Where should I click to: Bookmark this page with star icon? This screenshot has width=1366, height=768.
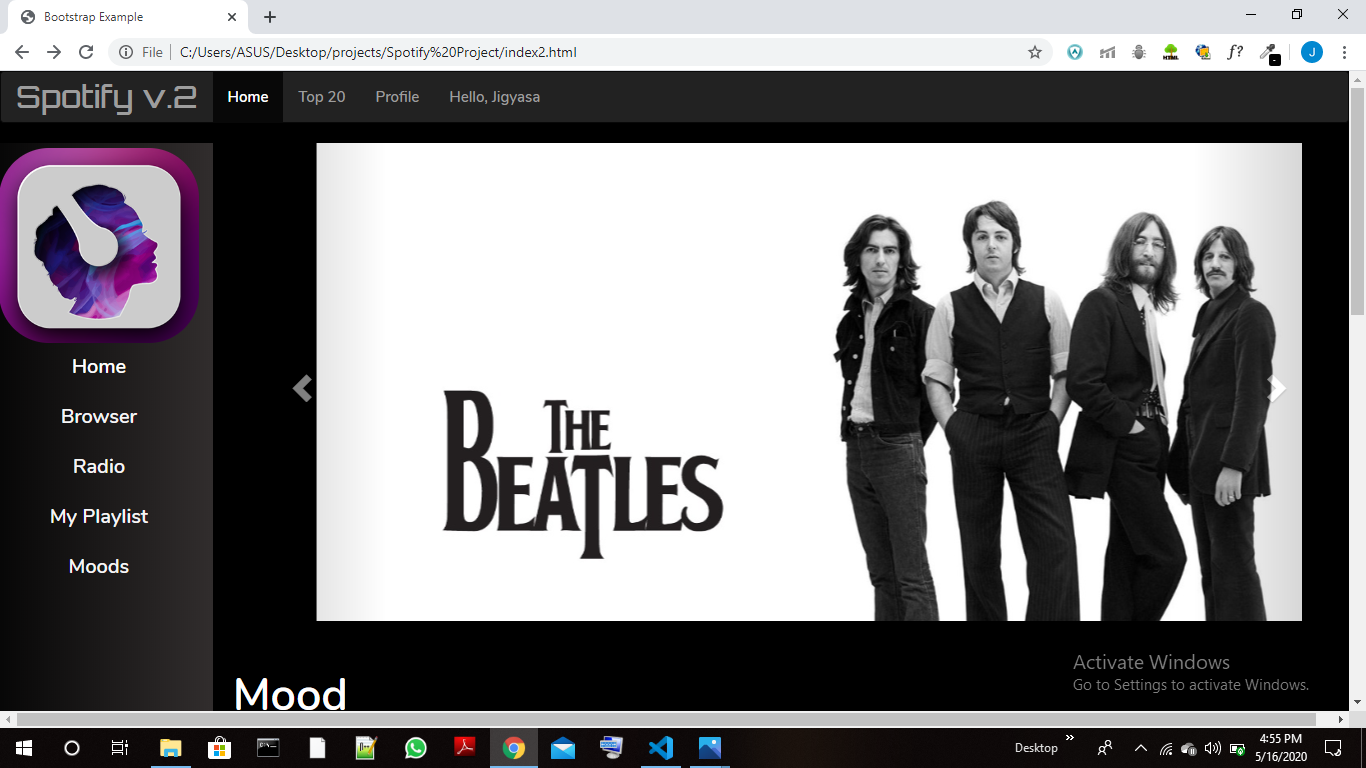(x=1035, y=52)
